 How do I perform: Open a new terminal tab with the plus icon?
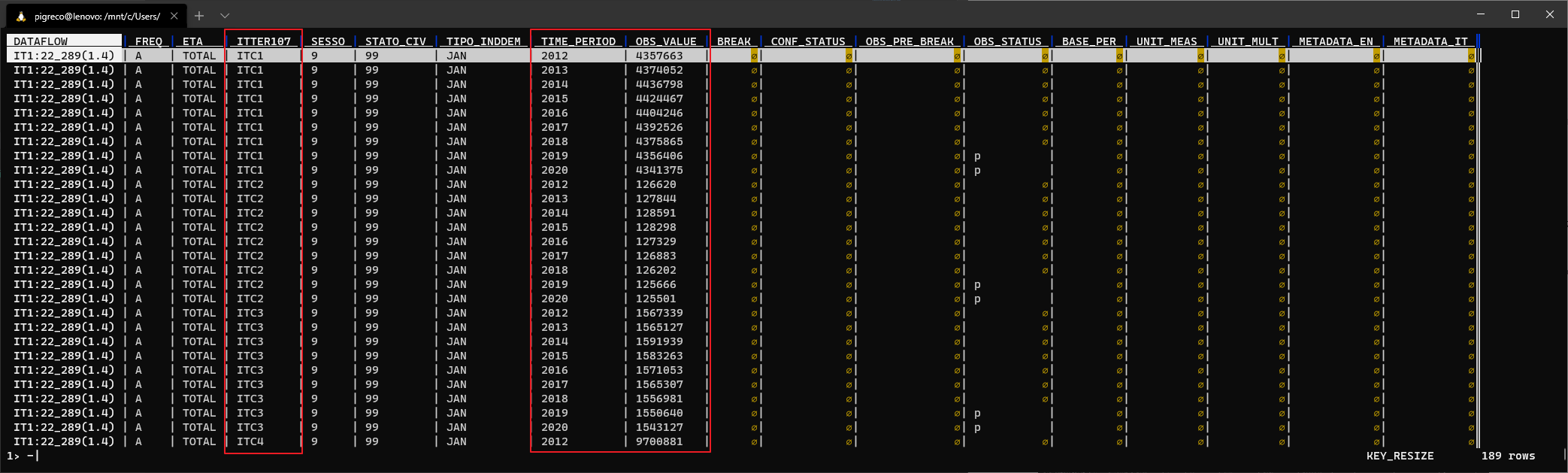tap(199, 16)
